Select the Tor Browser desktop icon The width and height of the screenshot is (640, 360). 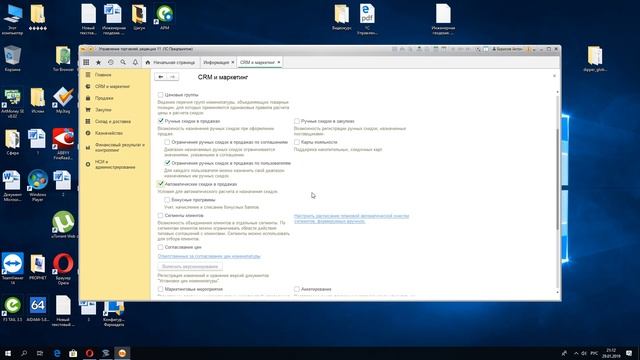click(63, 59)
